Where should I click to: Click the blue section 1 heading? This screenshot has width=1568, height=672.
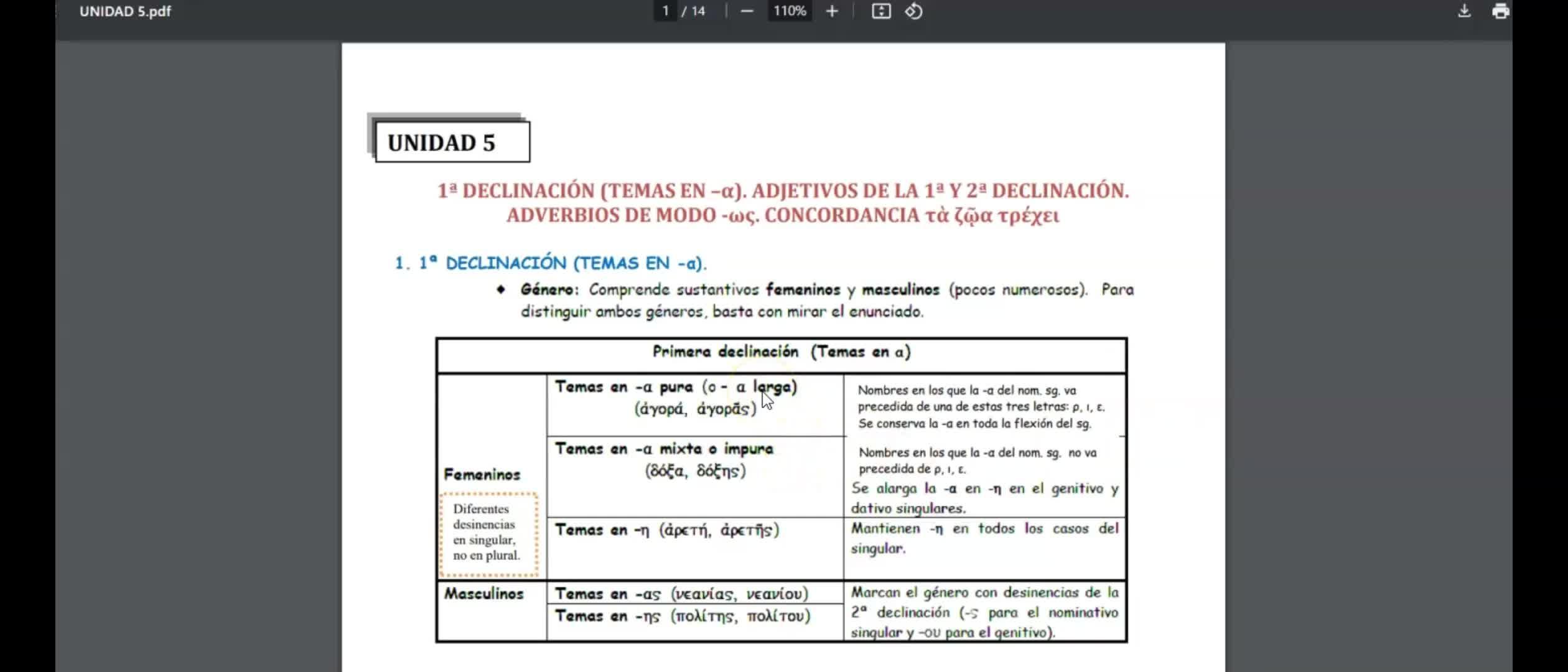(551, 263)
